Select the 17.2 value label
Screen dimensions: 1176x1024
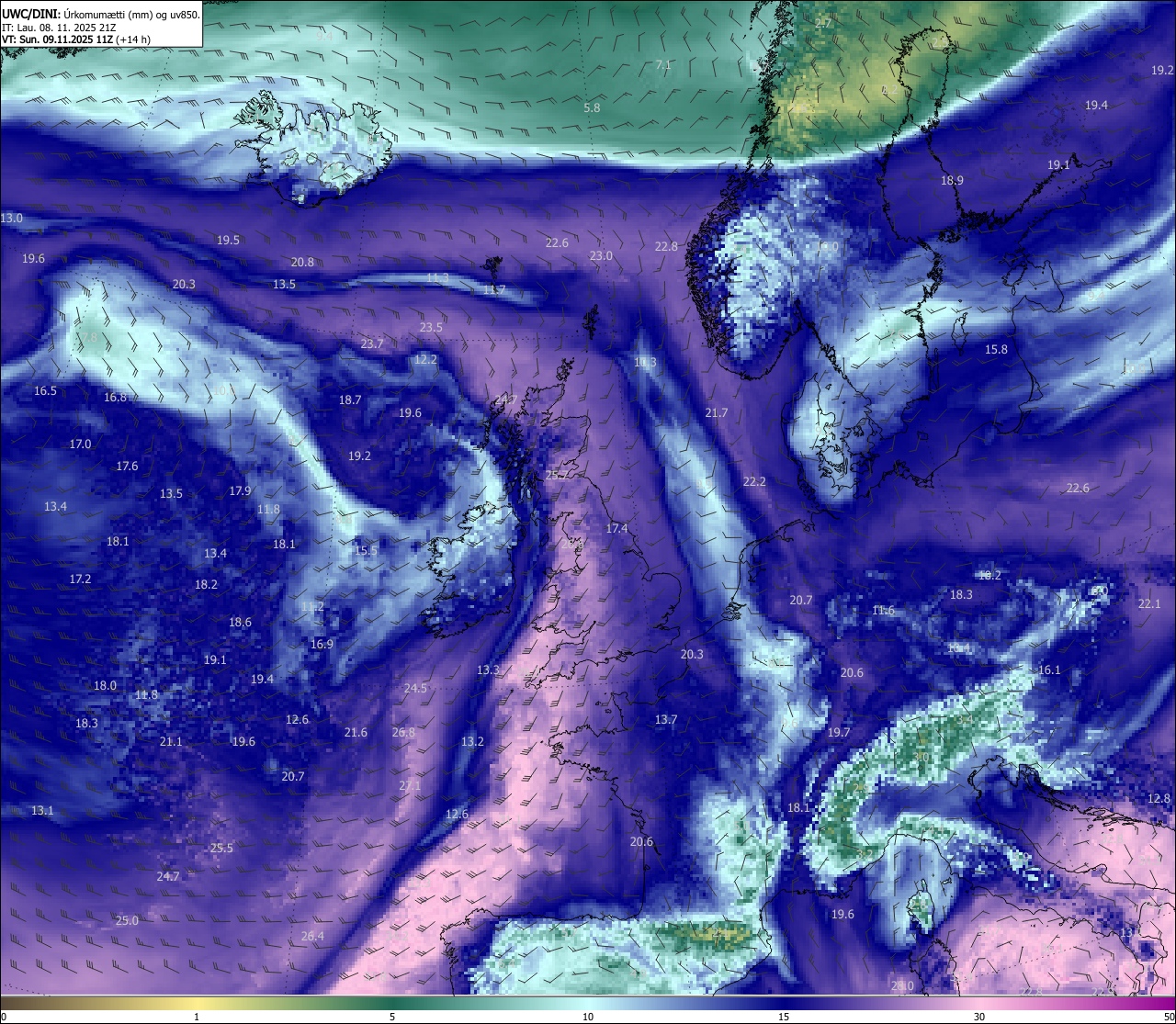click(x=80, y=579)
